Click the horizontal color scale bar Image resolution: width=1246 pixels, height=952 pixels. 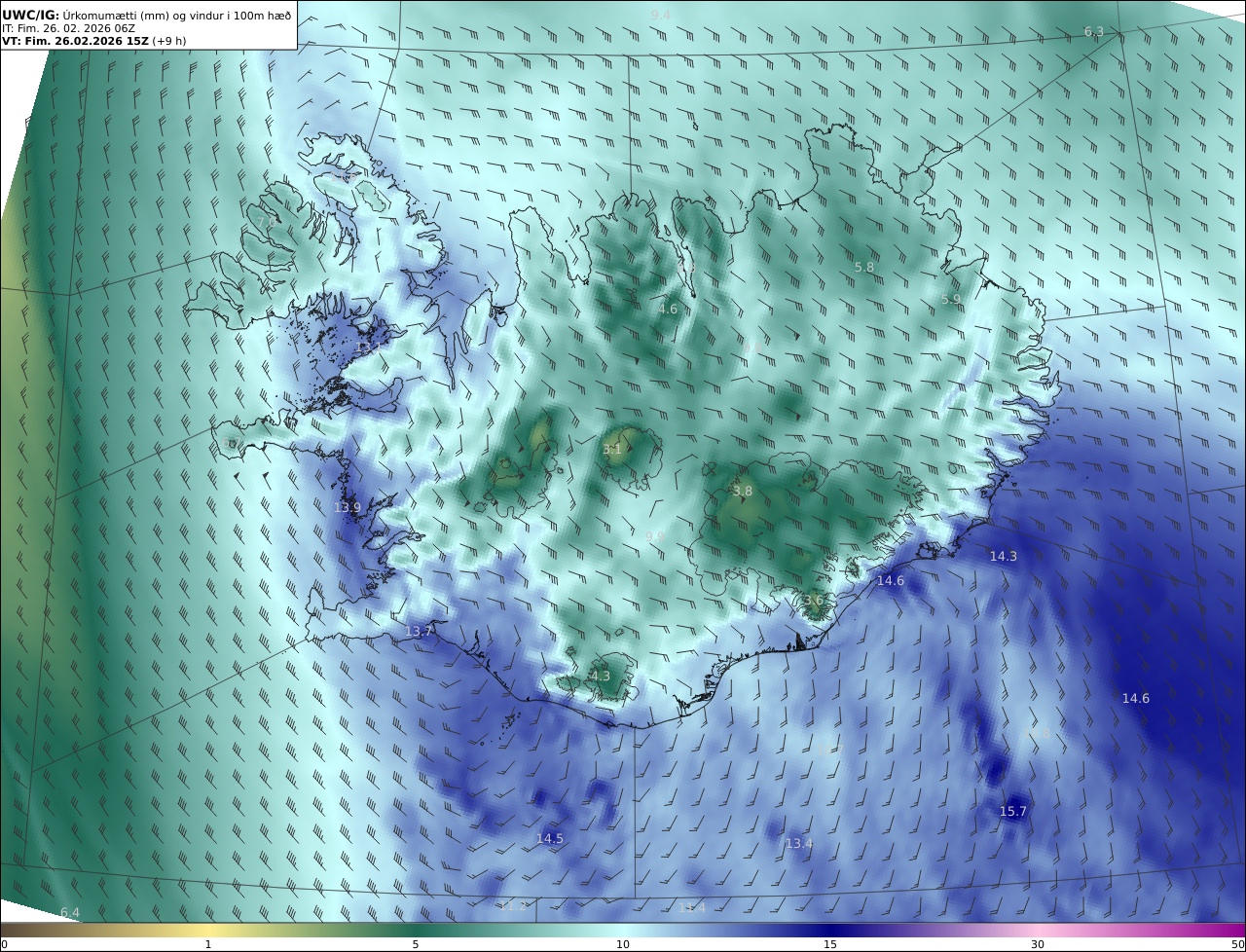pyautogui.click(x=623, y=930)
